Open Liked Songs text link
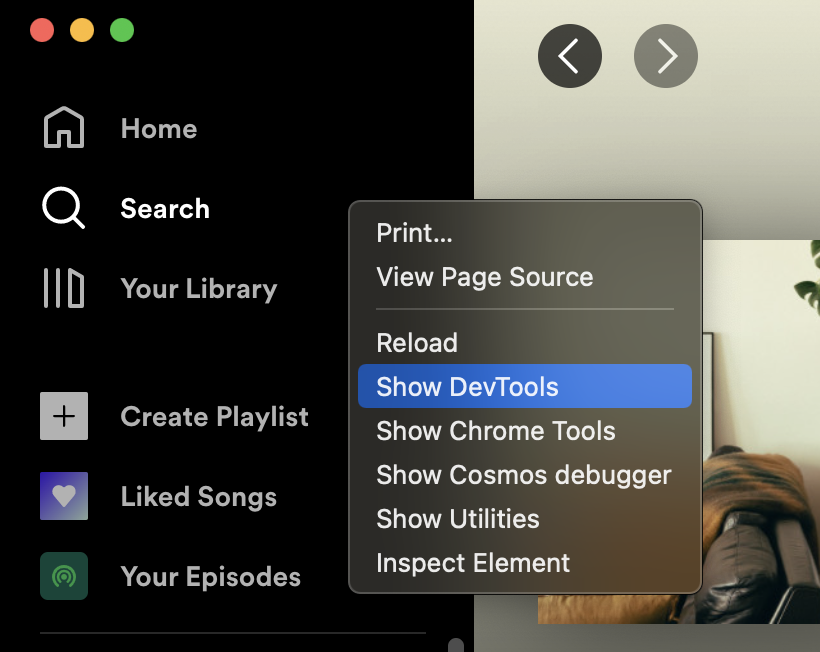Screen dimensions: 820x652 [199, 497]
